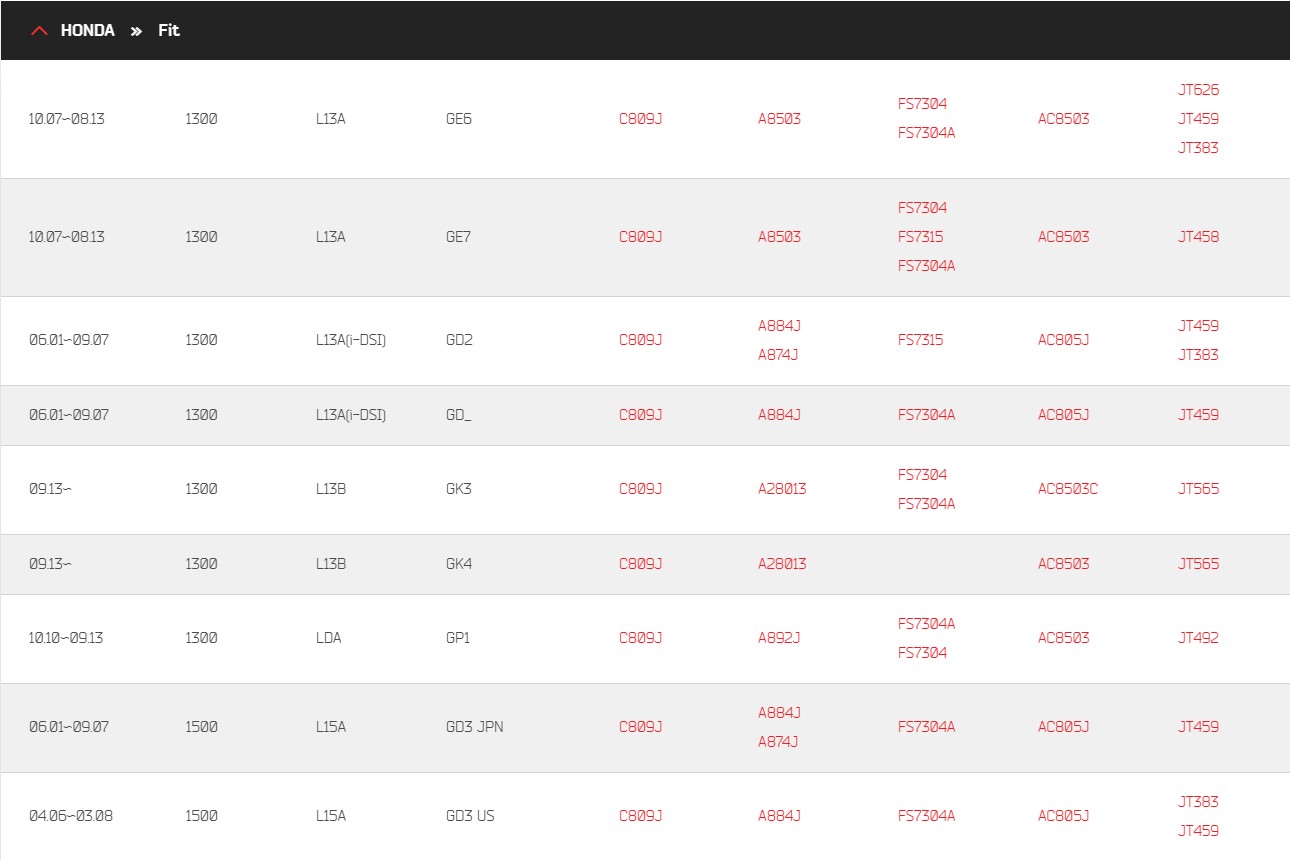Open part FS7304 in the GK3 row
The height and width of the screenshot is (860, 1290).
(x=923, y=475)
